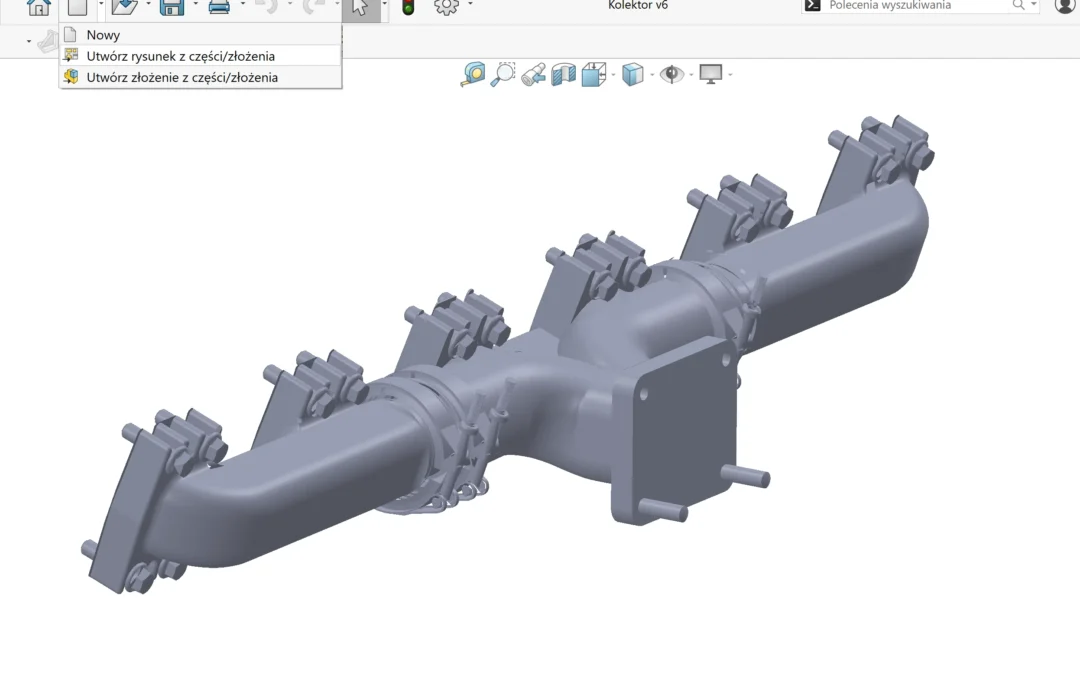Open a file with the Open icon
The width and height of the screenshot is (1080, 675).
(125, 7)
